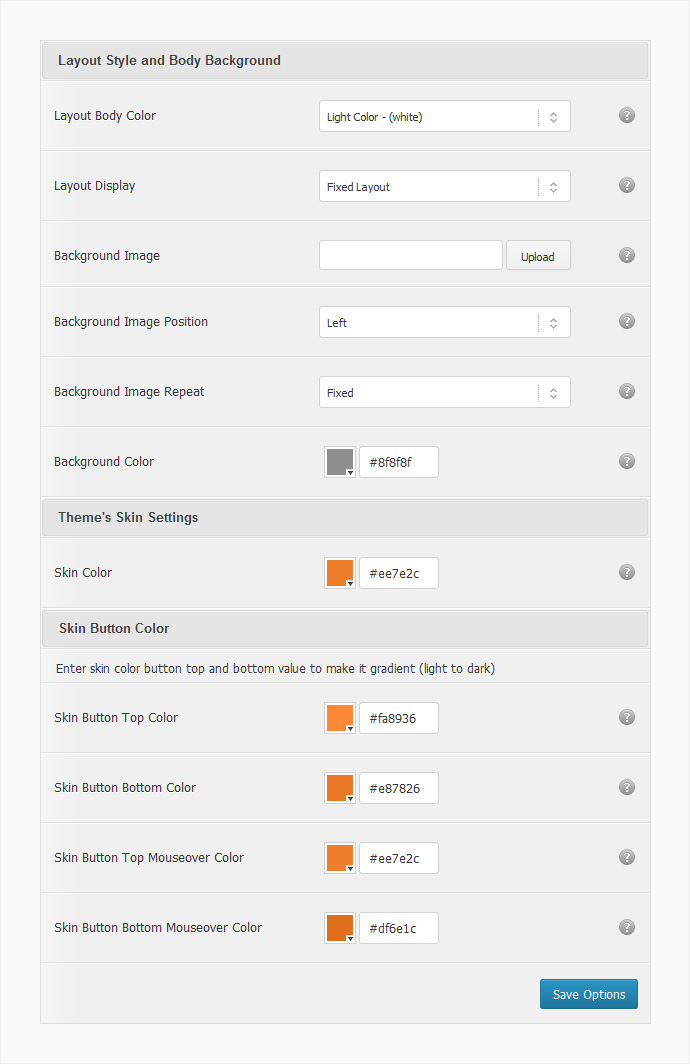View help for Skin Color setting
Image resolution: width=690 pixels, height=1064 pixels.
click(627, 572)
